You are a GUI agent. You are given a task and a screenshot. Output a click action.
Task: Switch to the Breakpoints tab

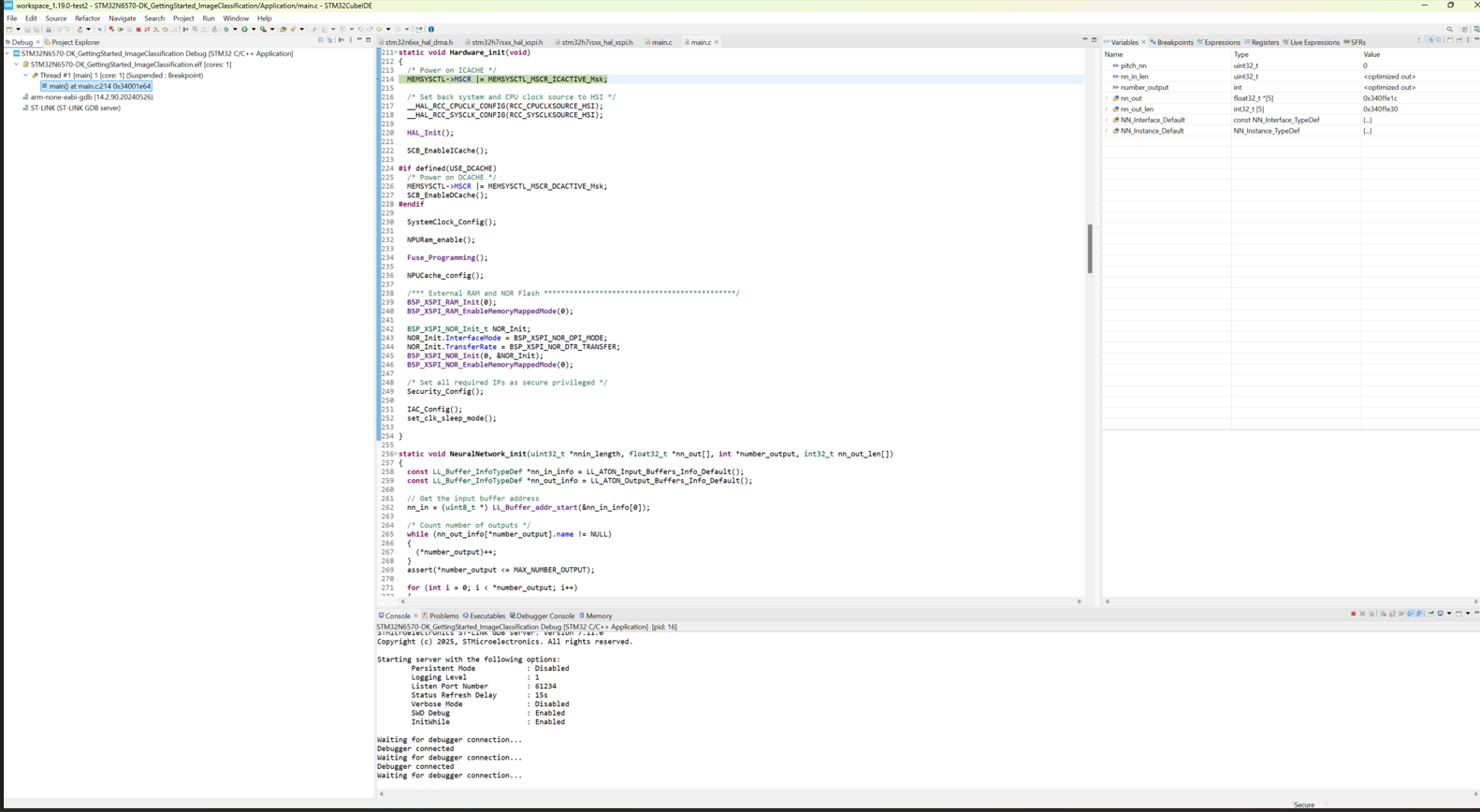coord(1173,42)
